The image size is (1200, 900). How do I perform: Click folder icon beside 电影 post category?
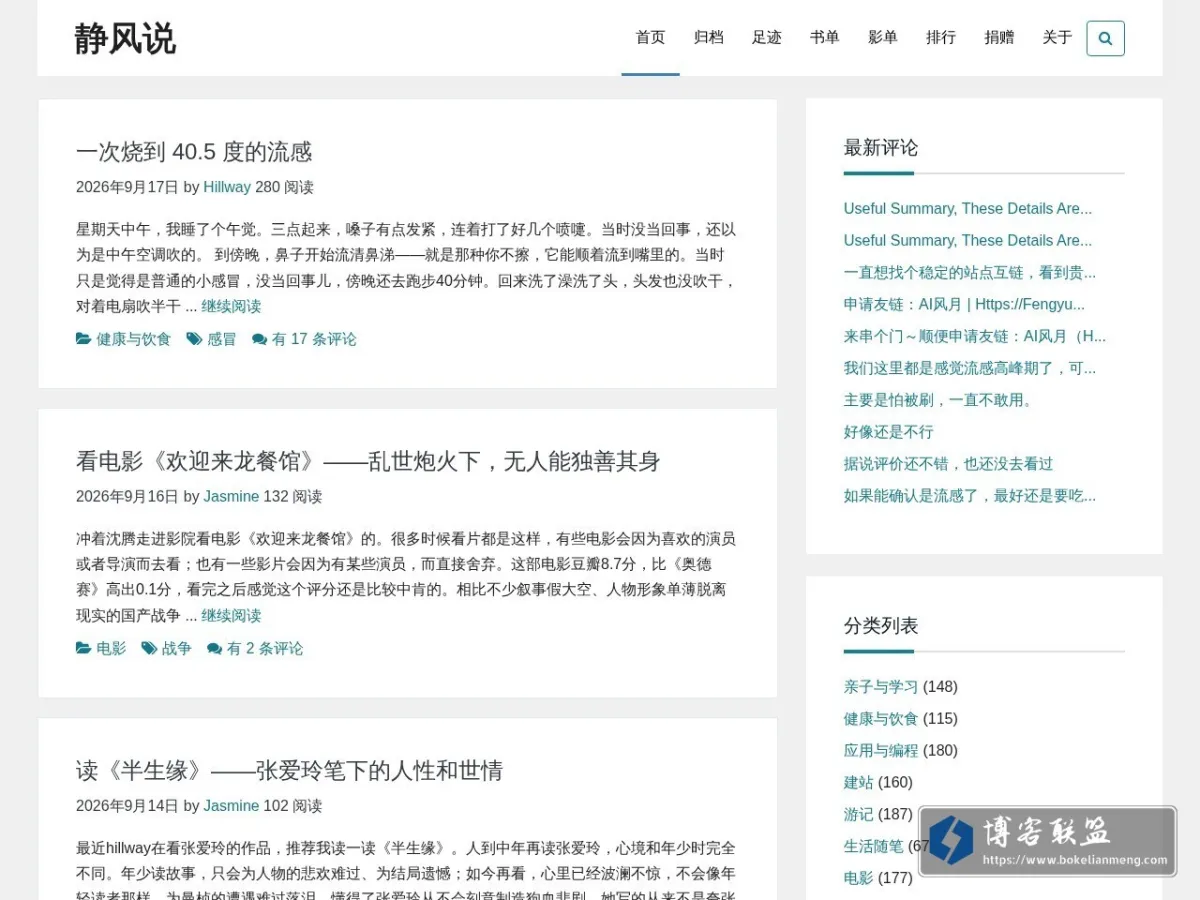pos(84,648)
